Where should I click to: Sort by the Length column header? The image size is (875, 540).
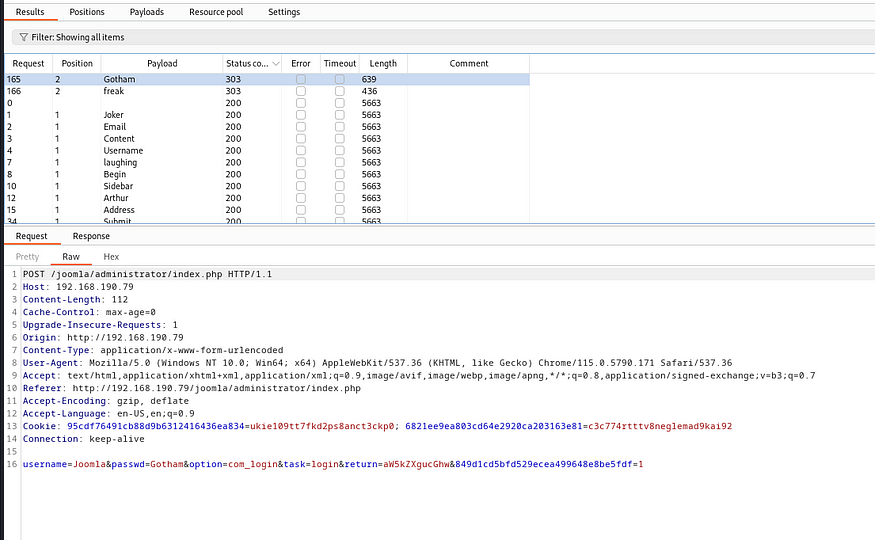tap(383, 64)
